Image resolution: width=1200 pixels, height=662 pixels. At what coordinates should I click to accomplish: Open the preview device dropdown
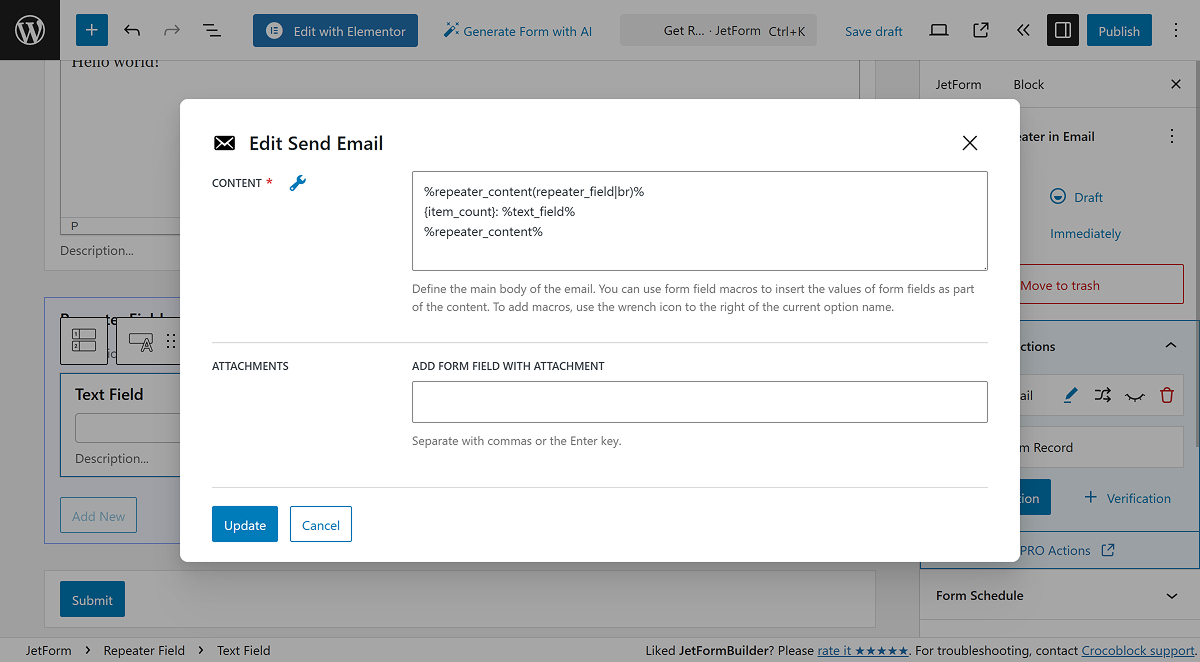938,30
